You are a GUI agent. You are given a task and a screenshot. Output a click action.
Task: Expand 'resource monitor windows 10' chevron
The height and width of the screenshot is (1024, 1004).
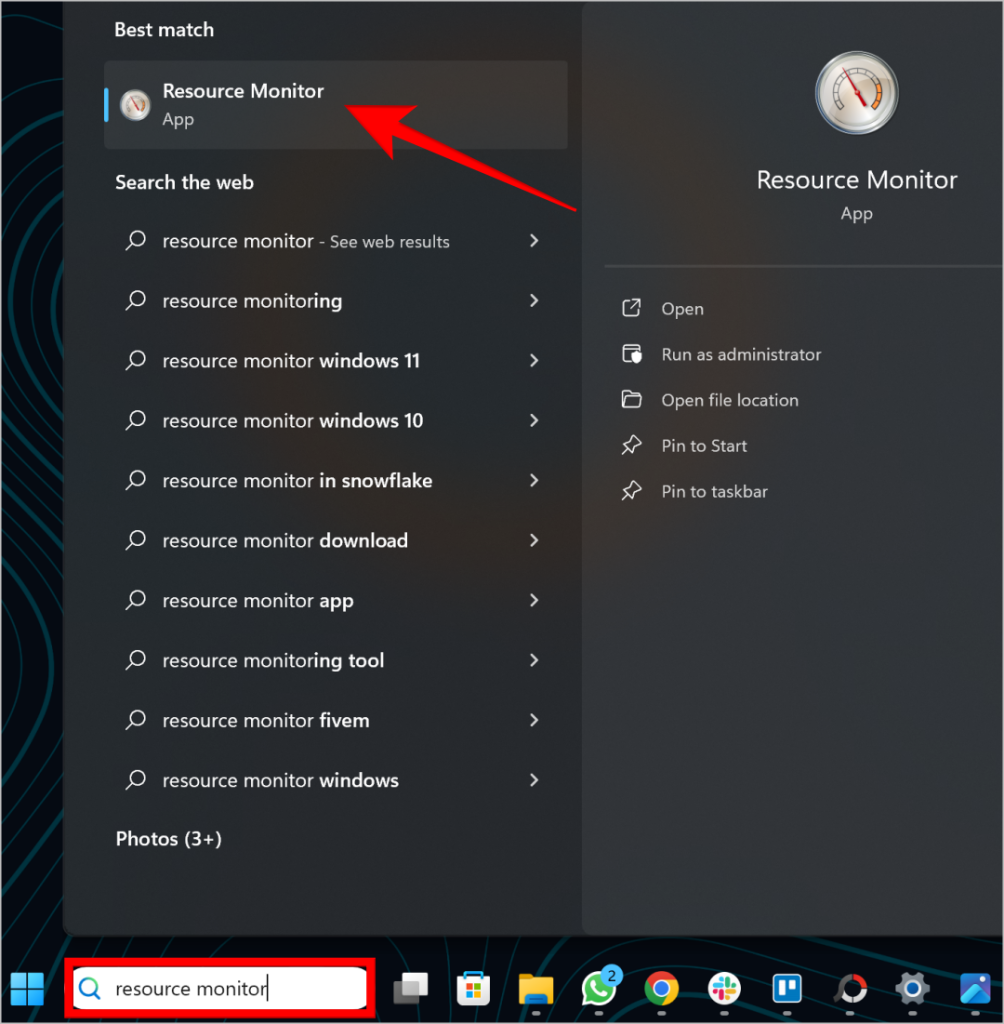click(534, 421)
